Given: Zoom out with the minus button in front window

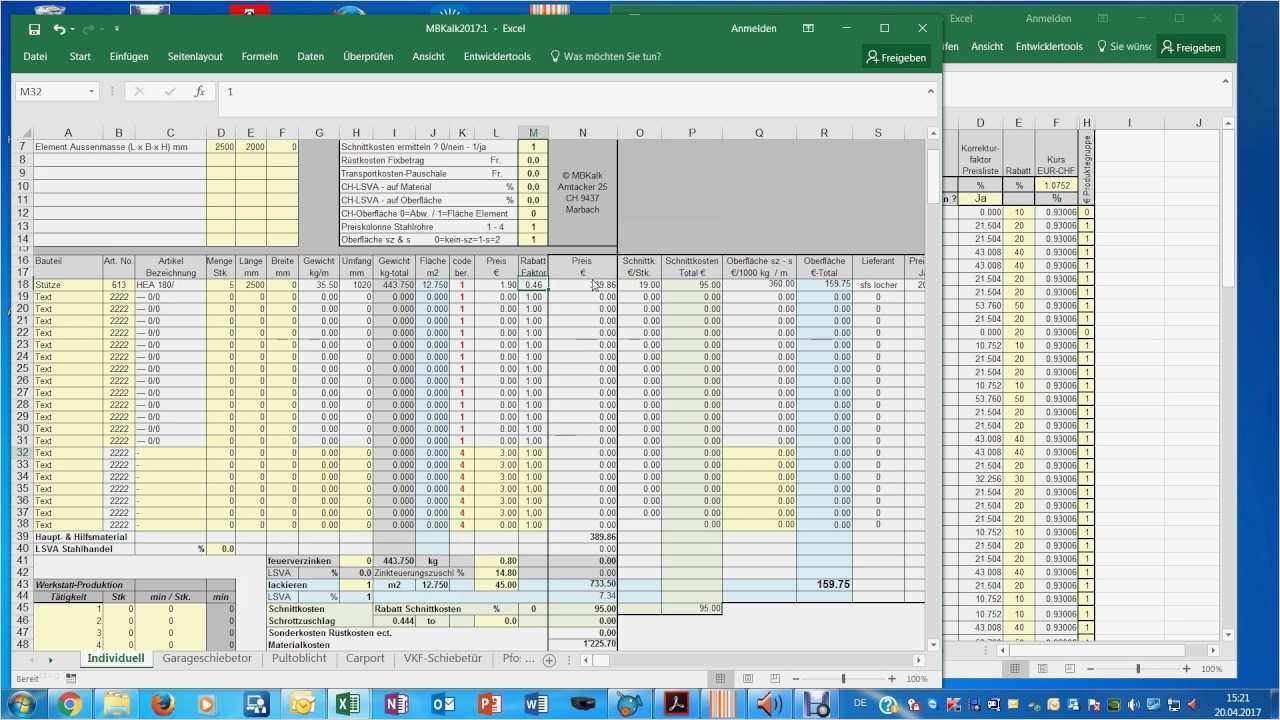Looking at the screenshot, I should pyautogui.click(x=797, y=679).
